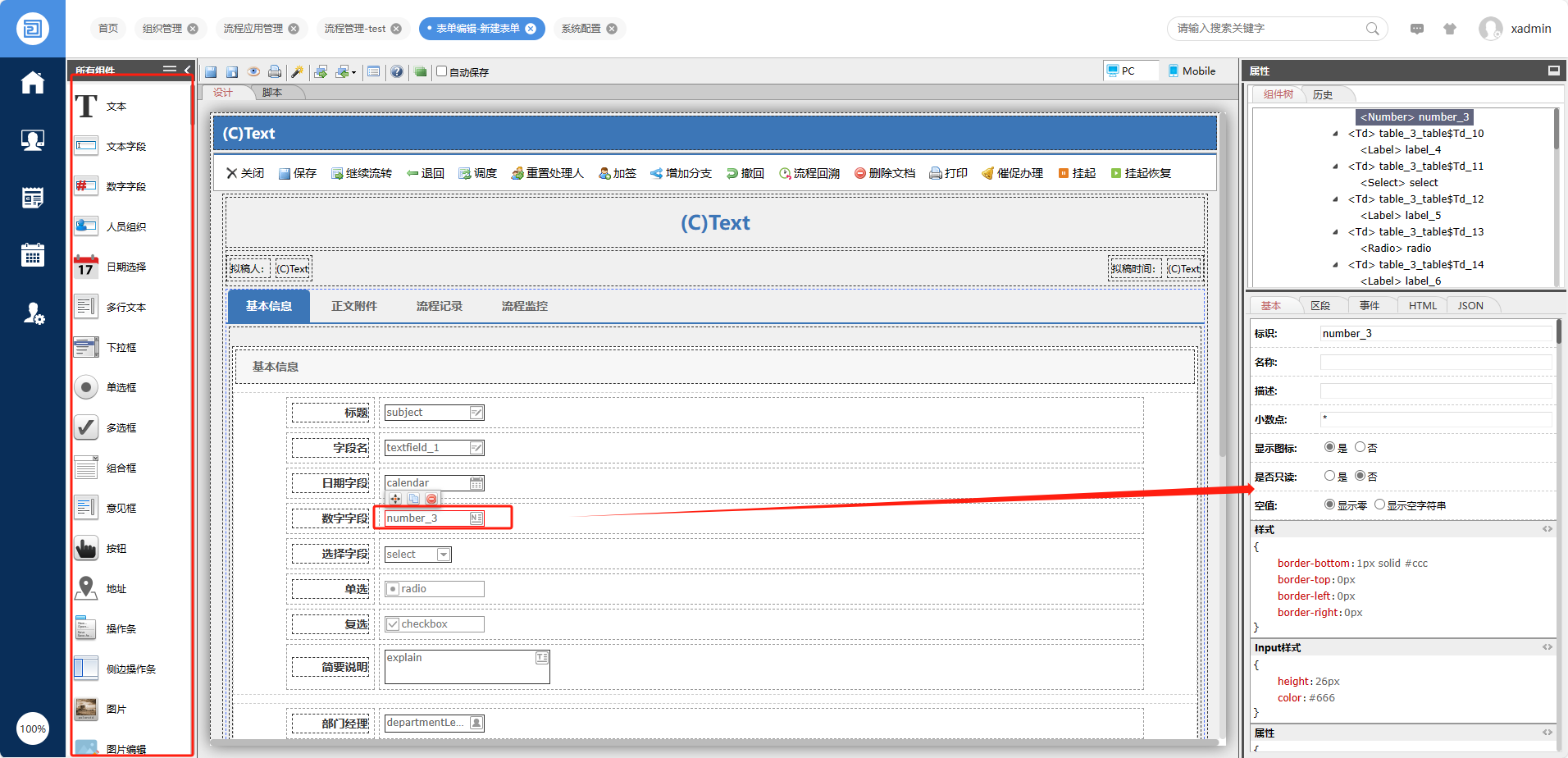Image resolution: width=1568 pixels, height=758 pixels.
Task: Click the blue help question mark icon
Action: (x=397, y=72)
